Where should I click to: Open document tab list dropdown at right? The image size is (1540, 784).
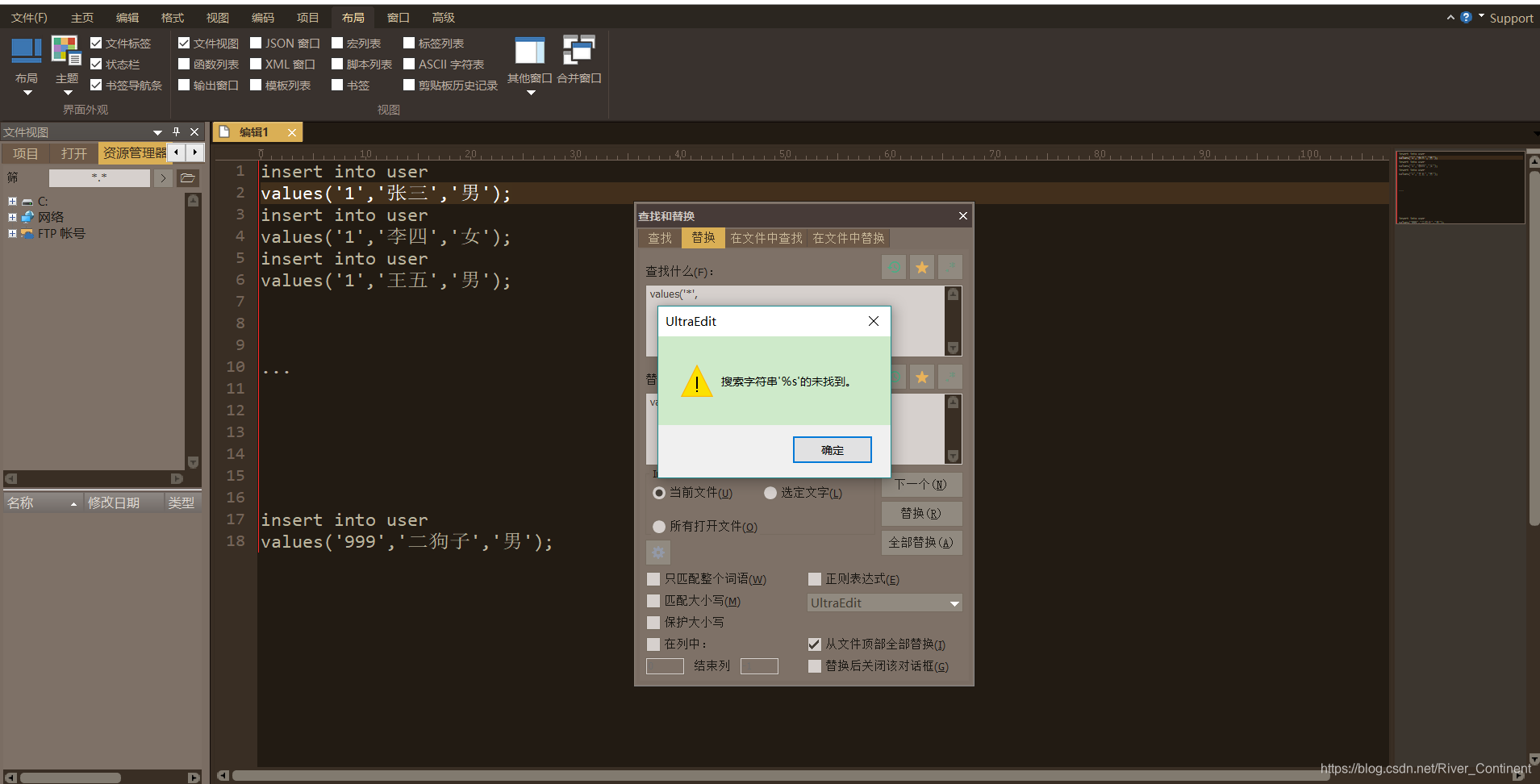(x=1535, y=133)
